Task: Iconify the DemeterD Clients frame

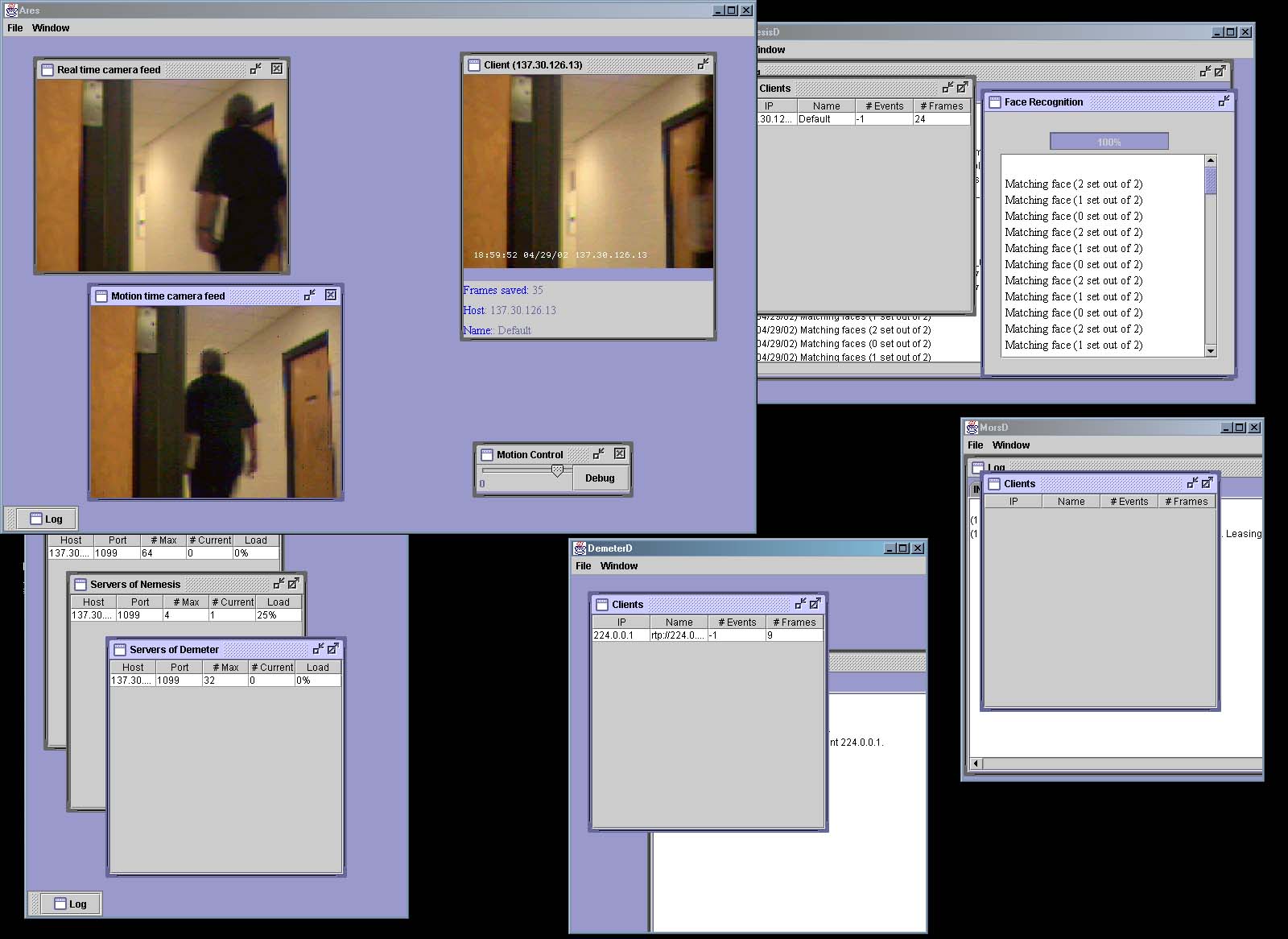Action: (x=801, y=604)
